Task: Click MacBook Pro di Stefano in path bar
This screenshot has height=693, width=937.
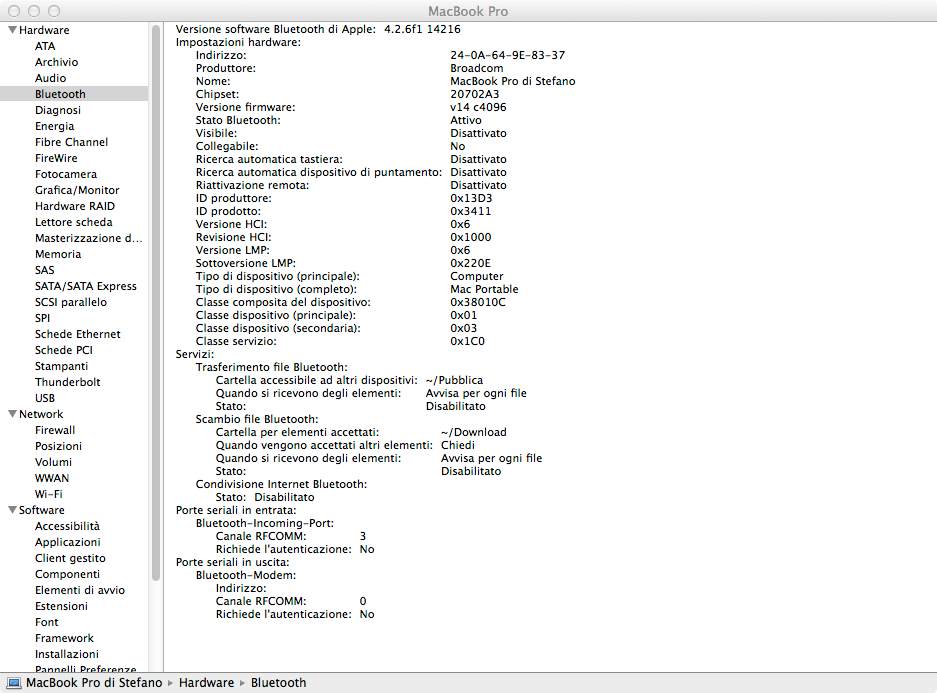Action: coord(94,683)
